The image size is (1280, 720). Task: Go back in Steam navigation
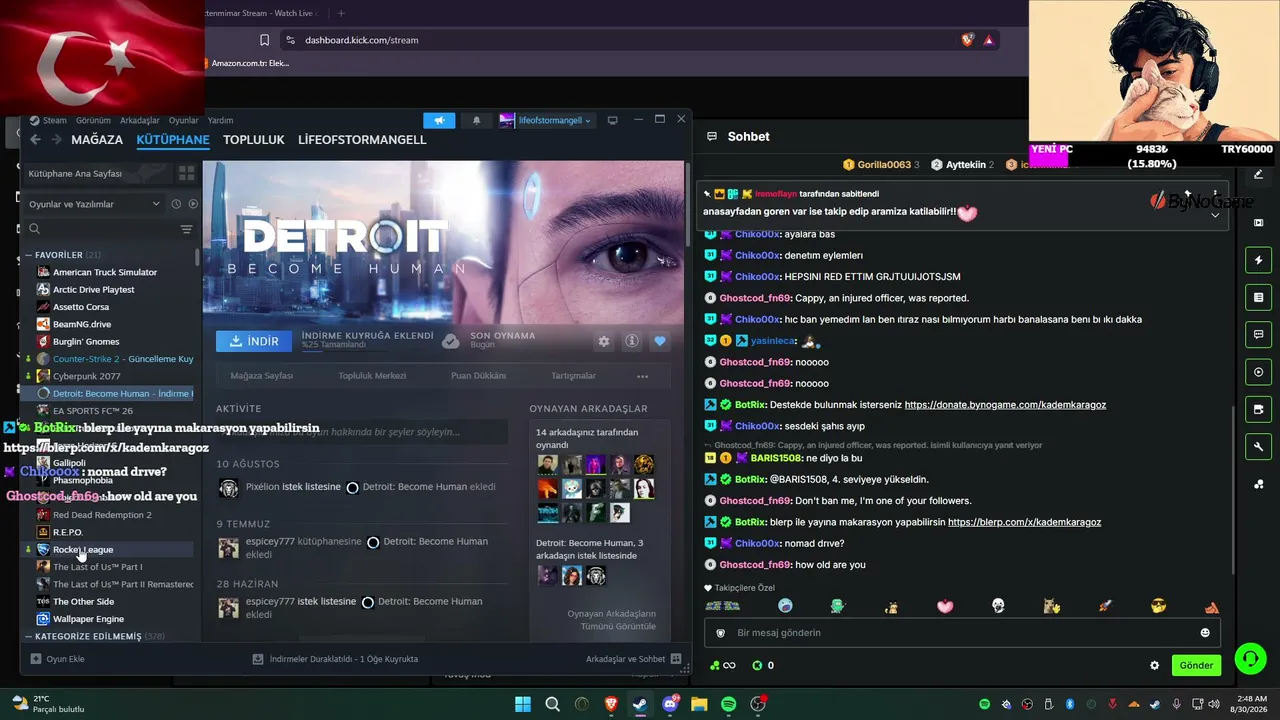click(x=35, y=140)
